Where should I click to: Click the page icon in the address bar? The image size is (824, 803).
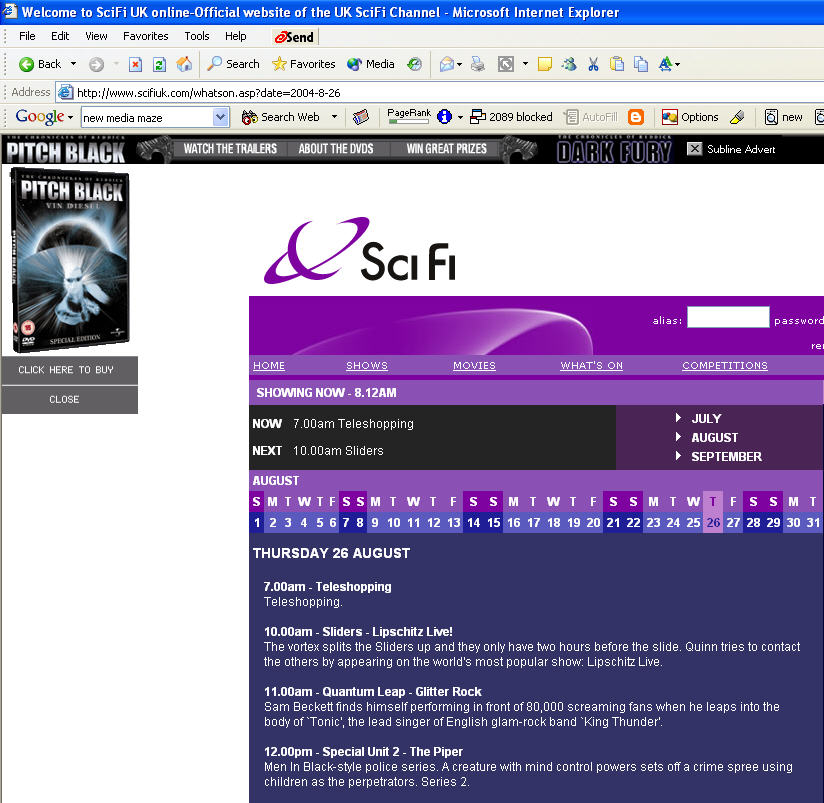[x=65, y=92]
